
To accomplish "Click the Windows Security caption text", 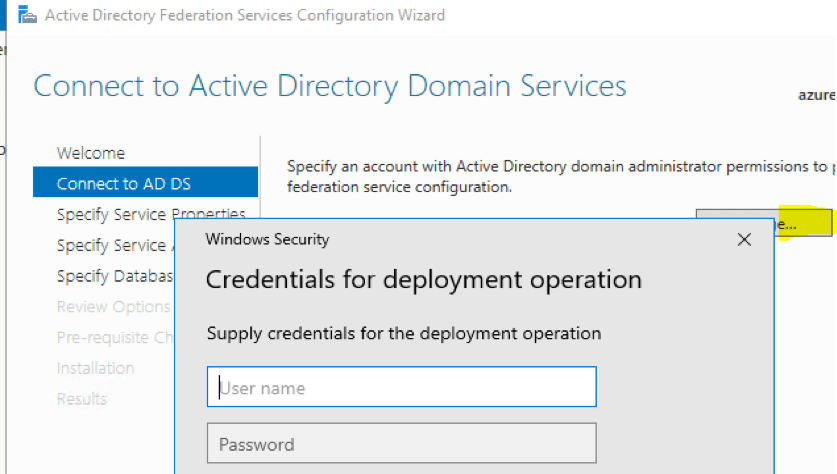I will pyautogui.click(x=267, y=239).
